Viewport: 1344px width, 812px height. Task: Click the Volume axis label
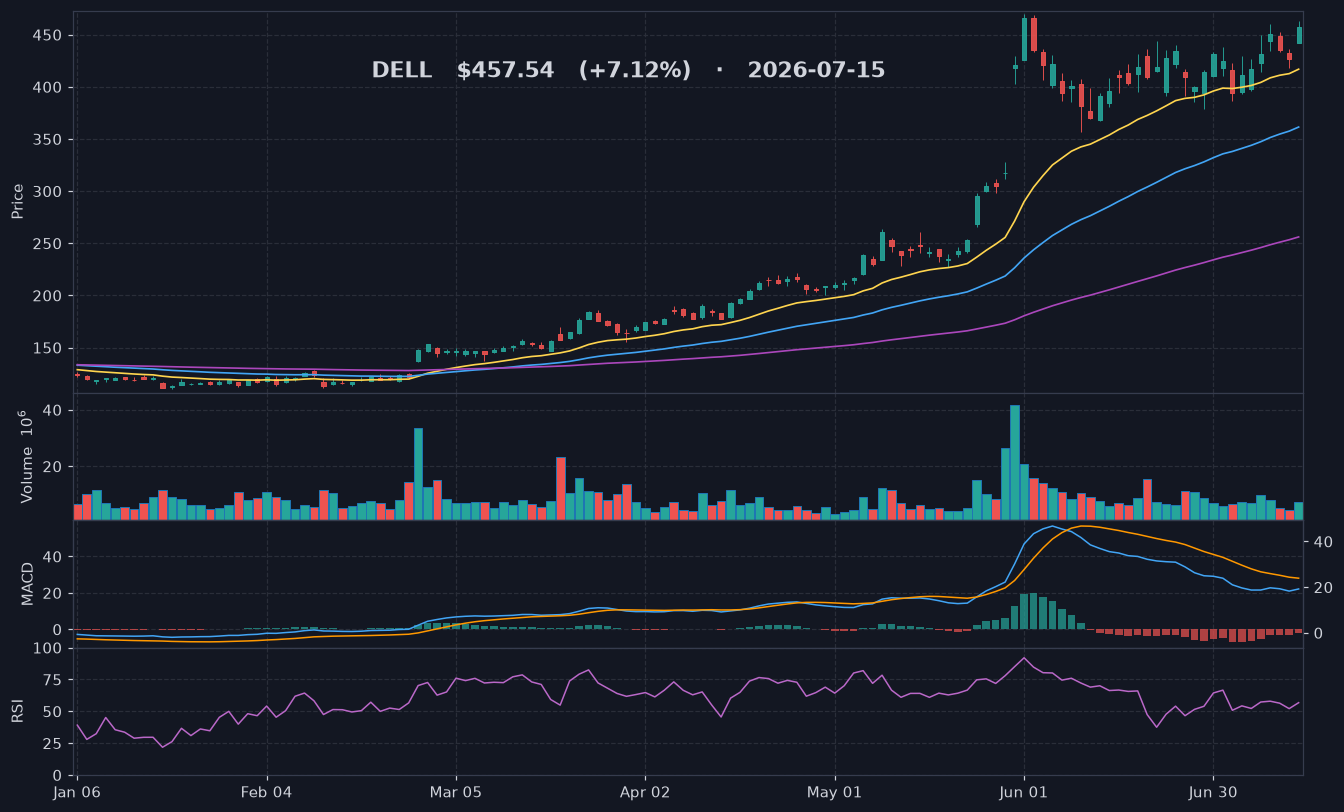click(27, 456)
